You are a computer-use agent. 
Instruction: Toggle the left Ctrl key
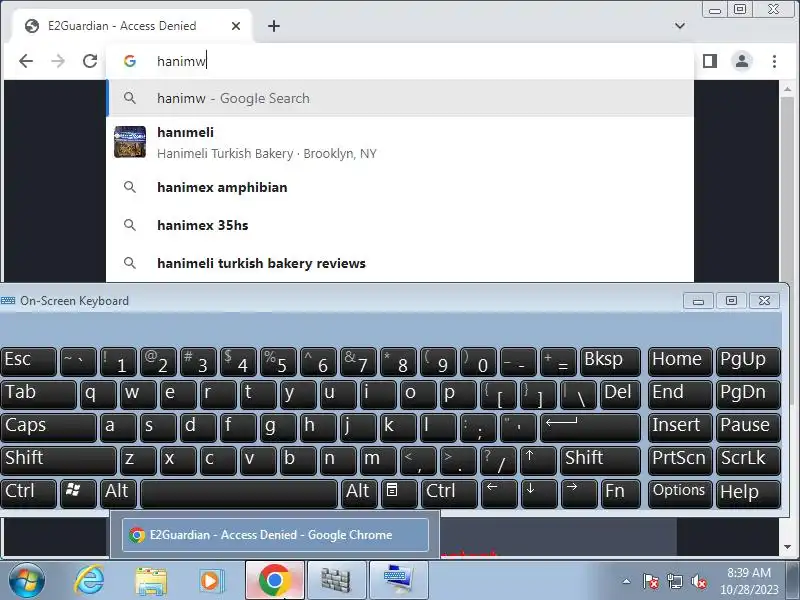pos(29,493)
